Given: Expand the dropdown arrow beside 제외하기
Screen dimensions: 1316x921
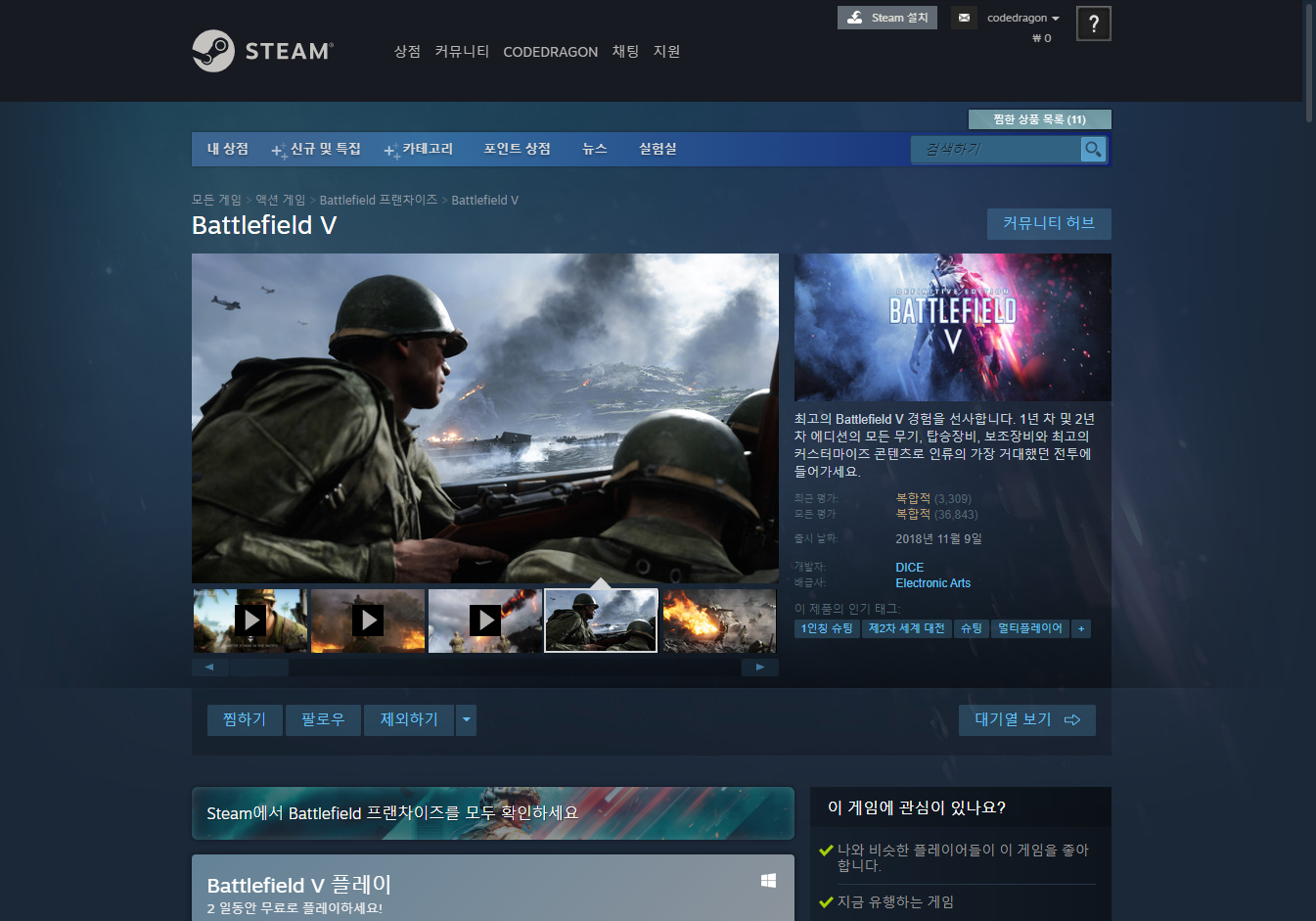Looking at the screenshot, I should coord(467,719).
